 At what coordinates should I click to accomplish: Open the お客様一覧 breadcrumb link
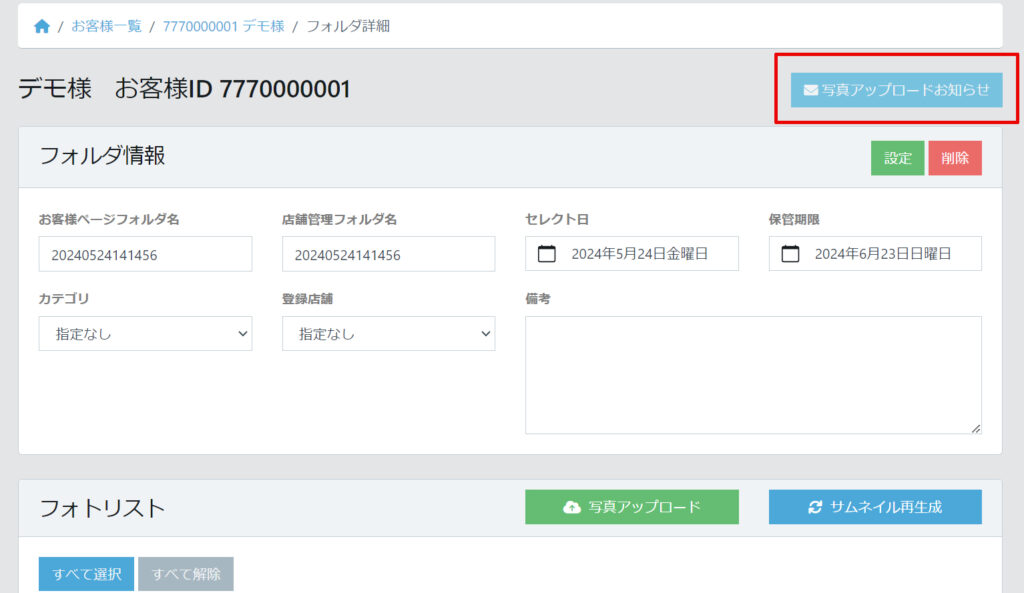[x=106, y=26]
